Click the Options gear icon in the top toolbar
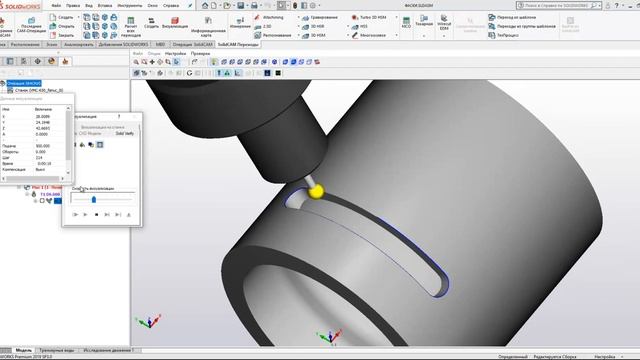640x360 pixels. tap(313, 6)
